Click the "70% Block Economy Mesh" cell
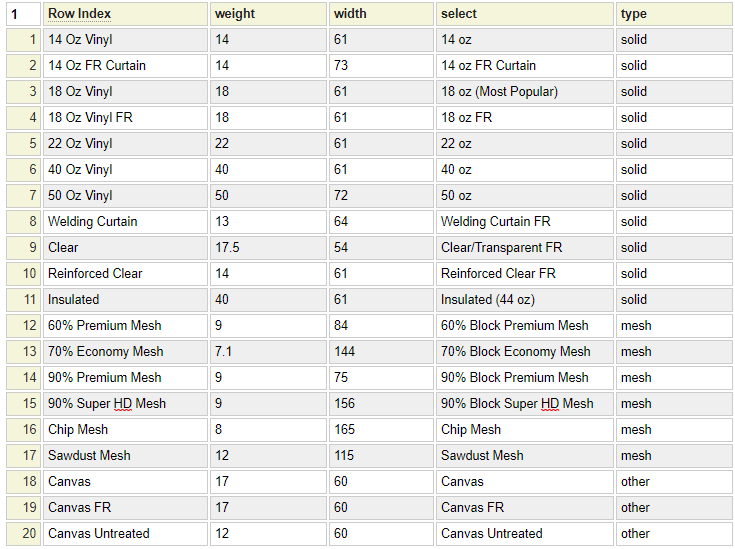Image resolution: width=735 pixels, height=549 pixels. 524,351
